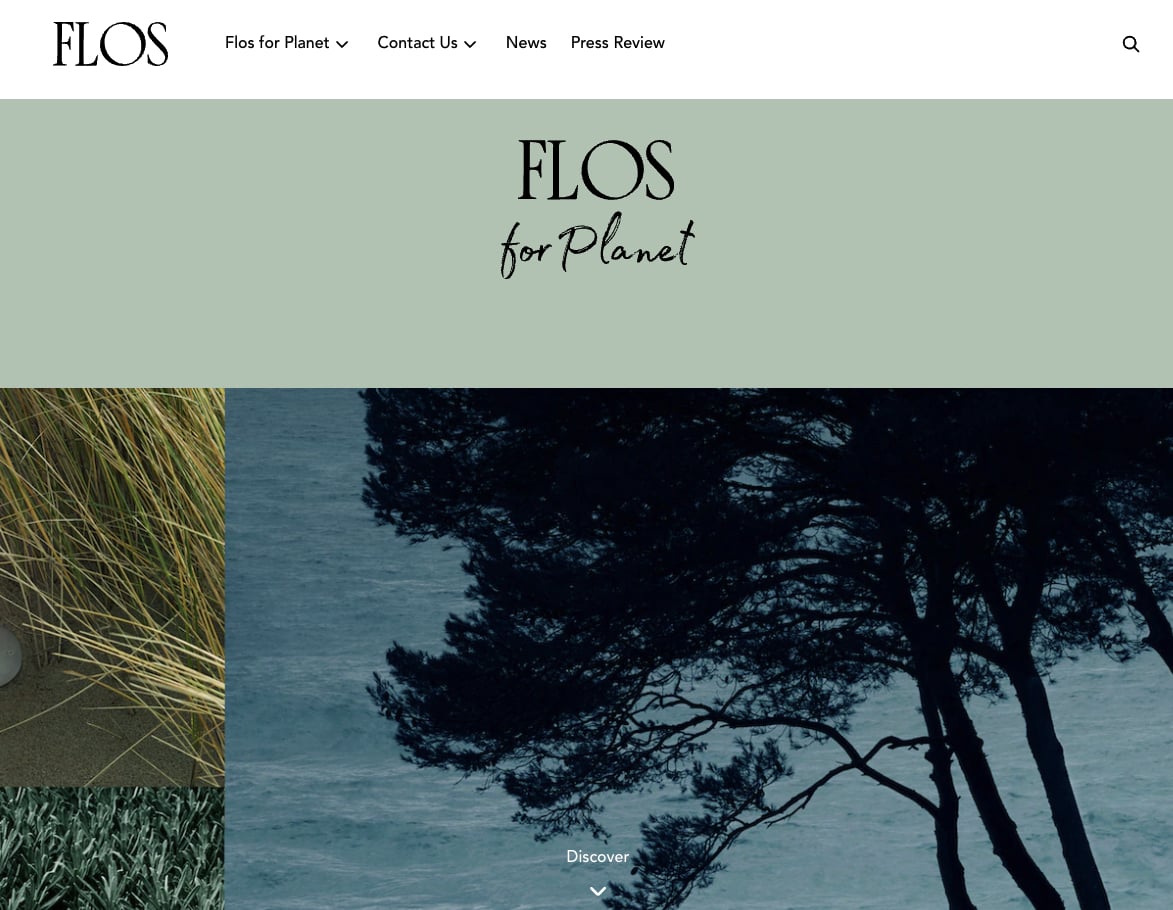Viewport: 1173px width, 910px height.
Task: Click the down chevron below Discover
Action: point(598,891)
